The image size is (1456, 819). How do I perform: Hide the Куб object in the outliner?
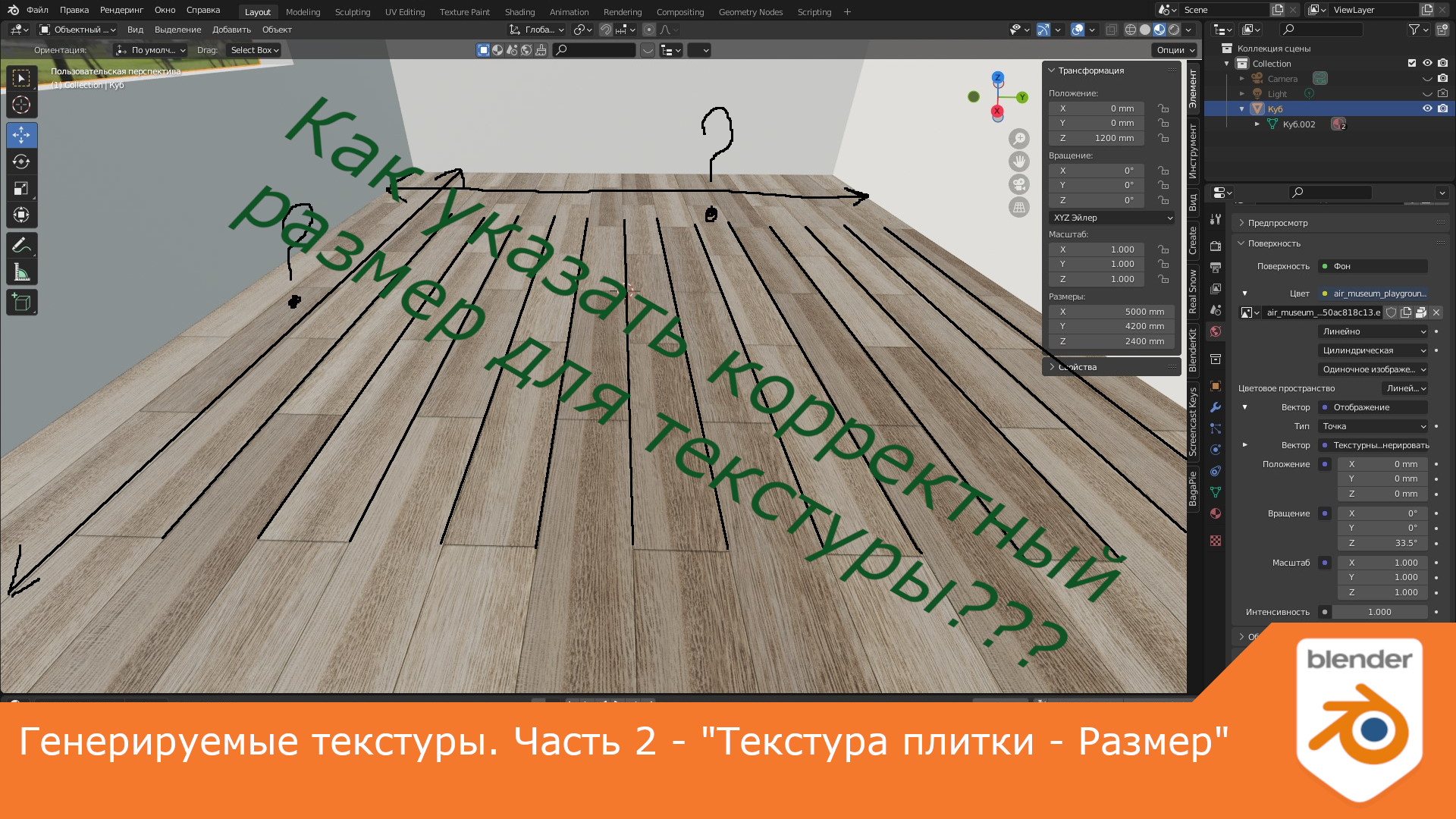point(1426,108)
